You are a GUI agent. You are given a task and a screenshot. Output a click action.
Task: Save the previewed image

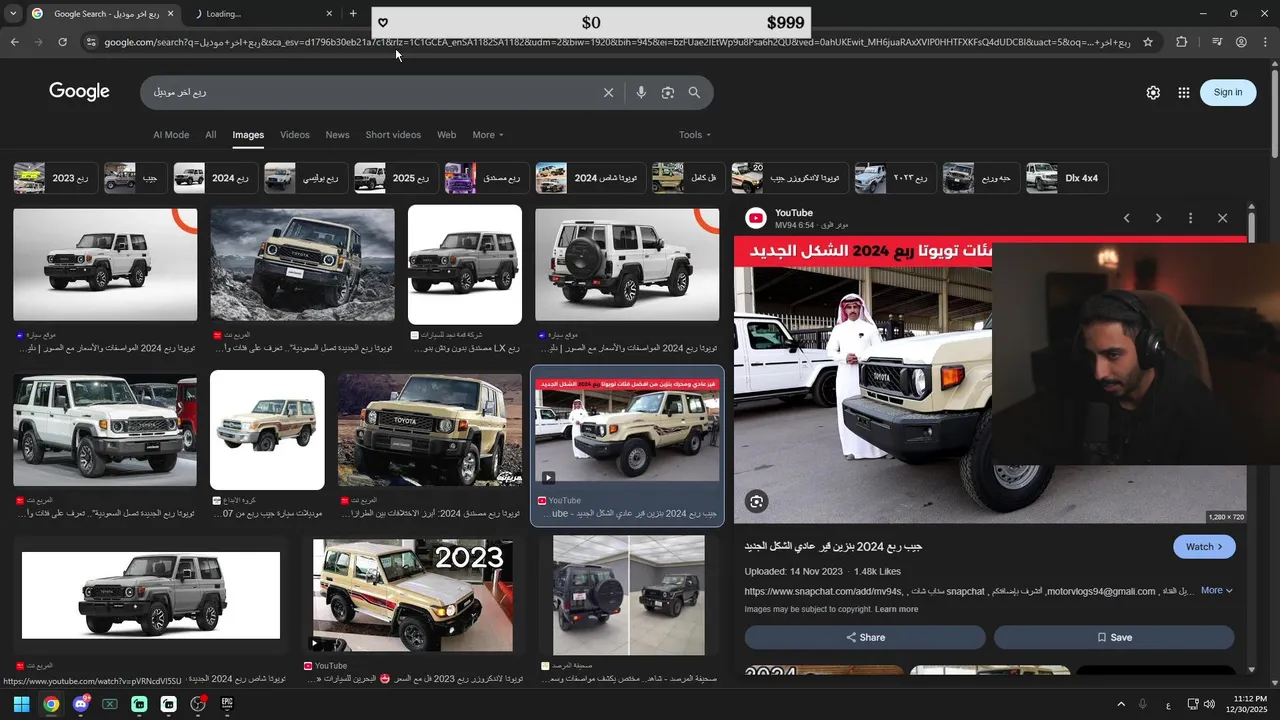tap(1114, 637)
